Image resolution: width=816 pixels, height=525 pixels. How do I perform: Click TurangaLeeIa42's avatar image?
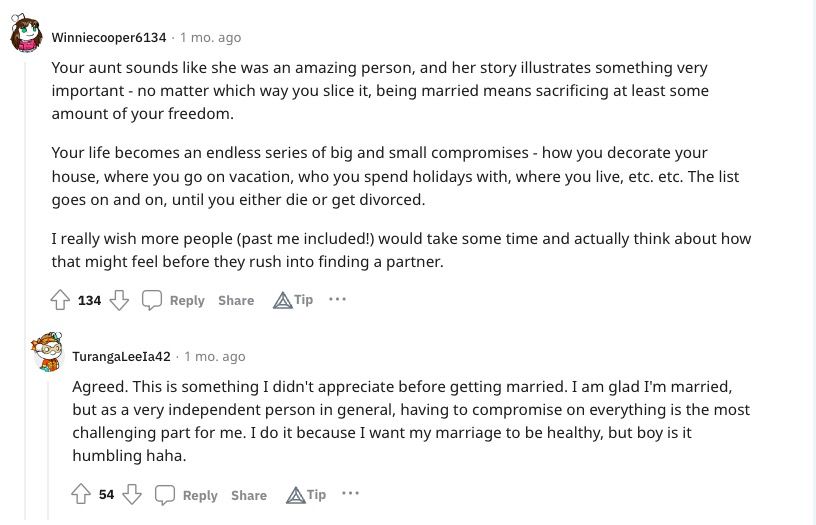click(47, 352)
